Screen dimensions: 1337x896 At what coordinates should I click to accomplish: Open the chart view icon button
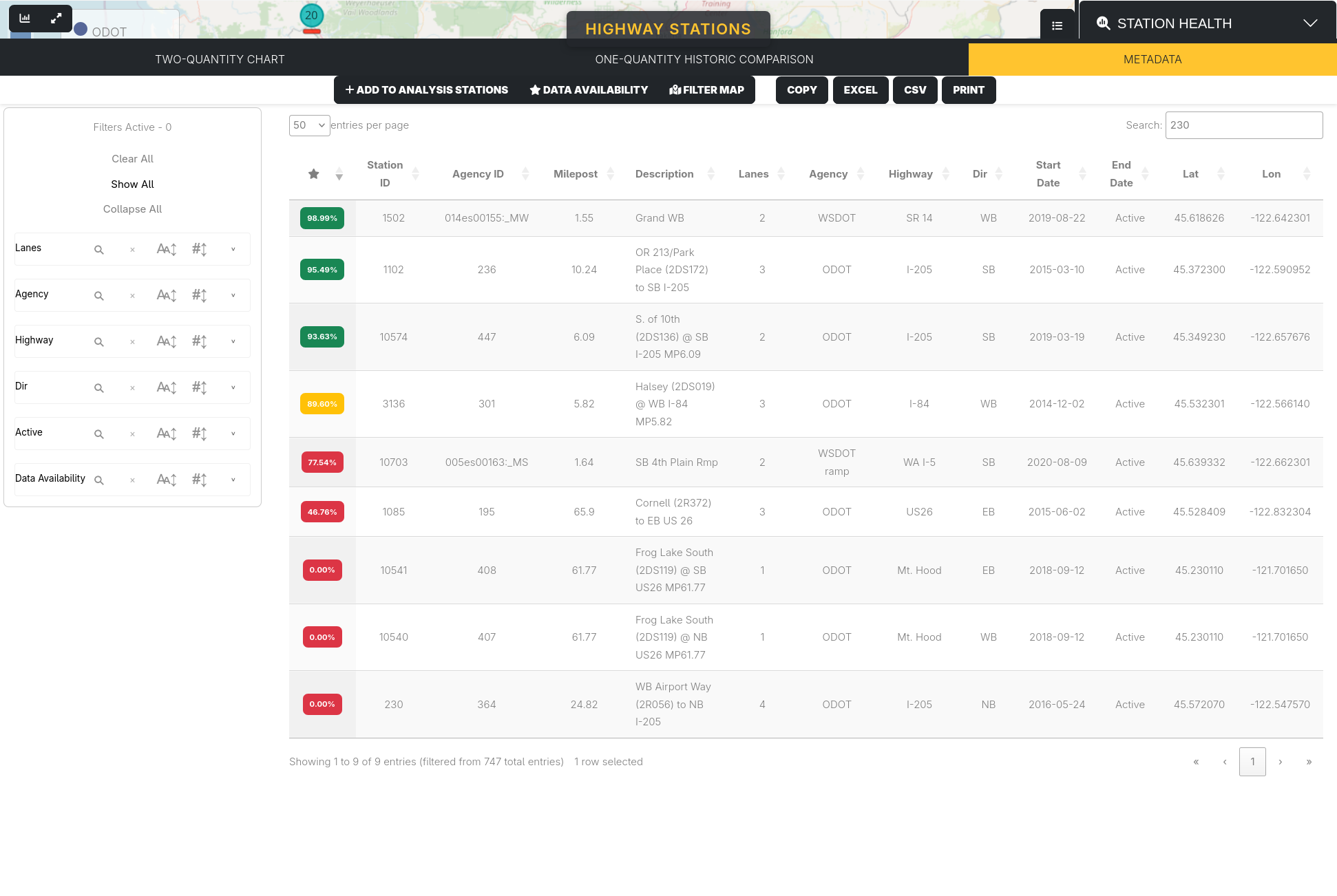pyautogui.click(x=25, y=18)
